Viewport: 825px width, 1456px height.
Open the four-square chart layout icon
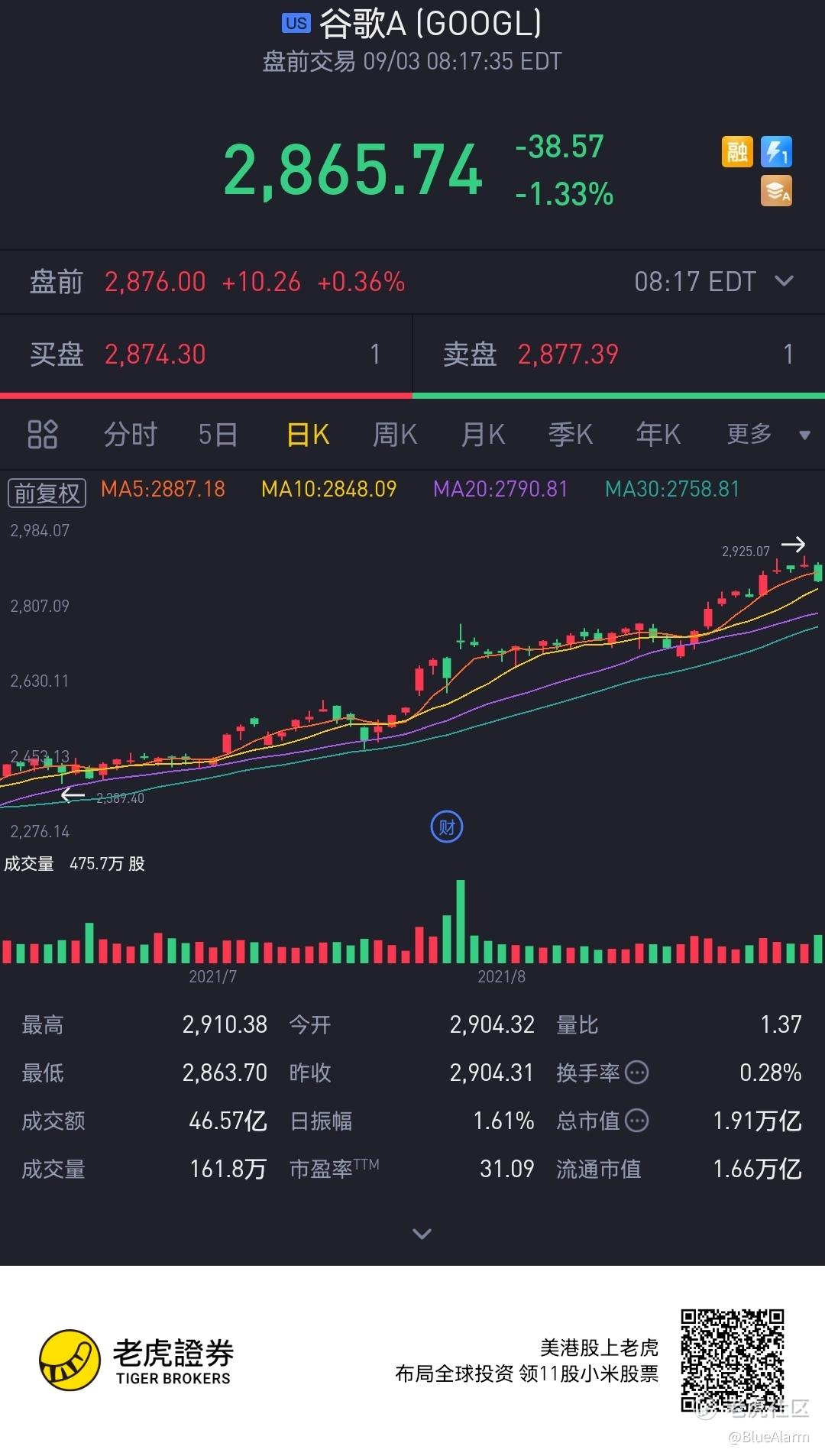(43, 434)
